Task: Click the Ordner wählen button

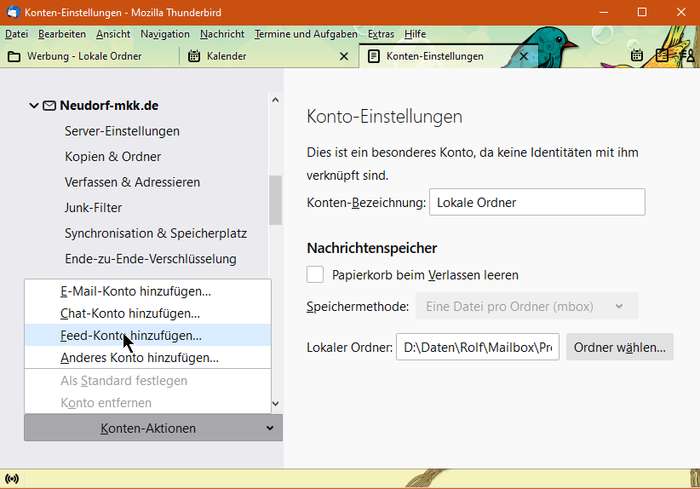Action: (620, 347)
